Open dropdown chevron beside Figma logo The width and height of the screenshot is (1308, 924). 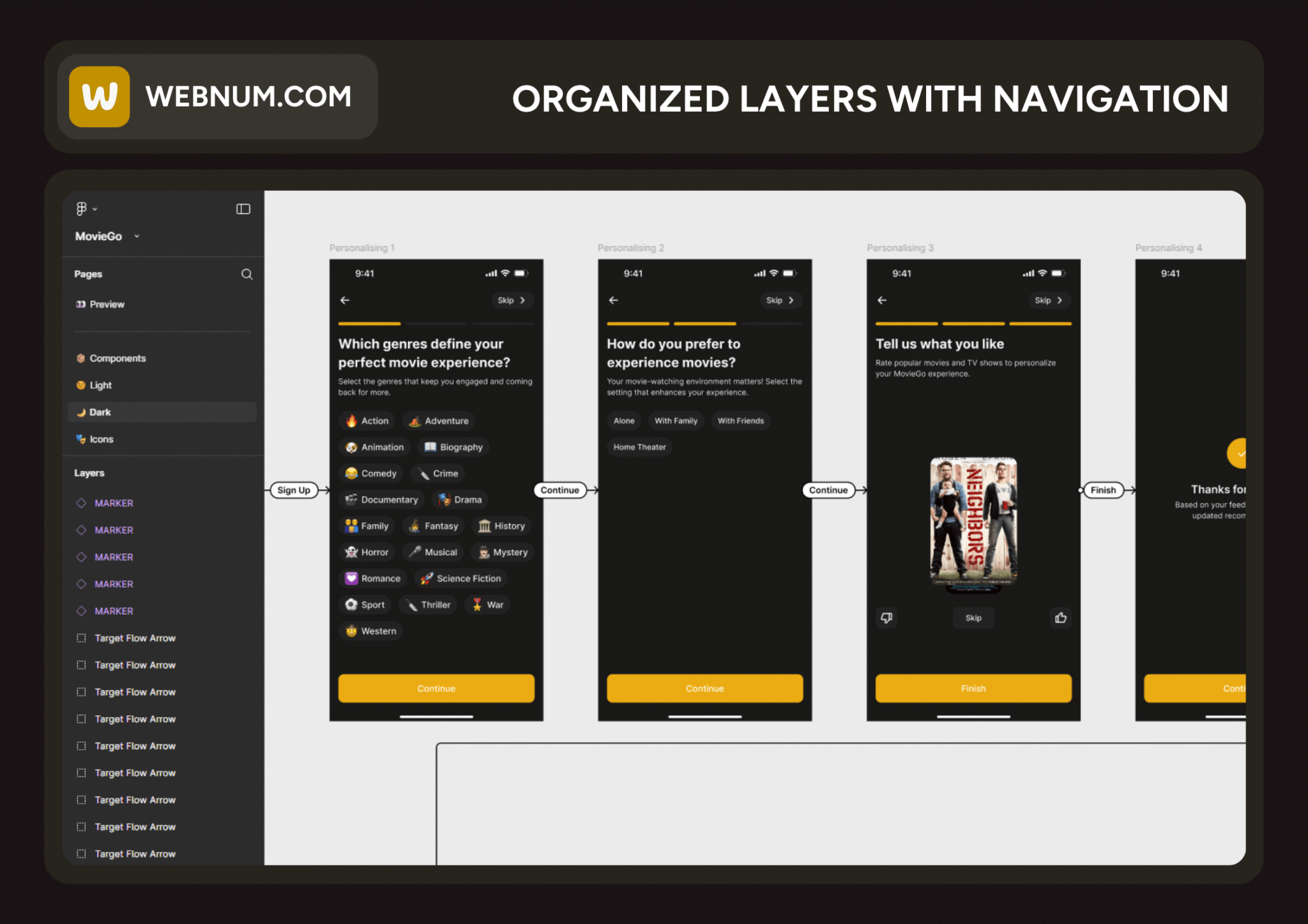(95, 209)
